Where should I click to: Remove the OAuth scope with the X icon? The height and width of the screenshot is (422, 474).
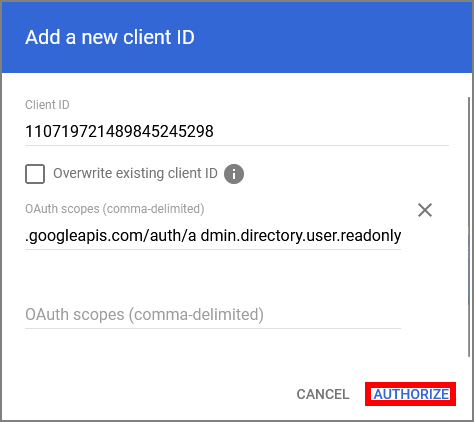coord(425,210)
